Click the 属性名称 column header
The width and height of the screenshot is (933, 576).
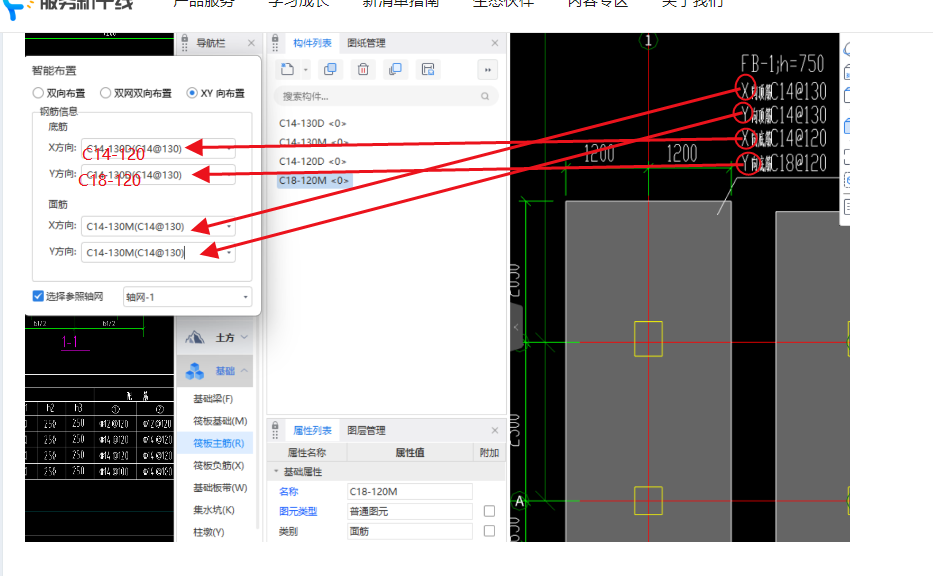pos(307,453)
